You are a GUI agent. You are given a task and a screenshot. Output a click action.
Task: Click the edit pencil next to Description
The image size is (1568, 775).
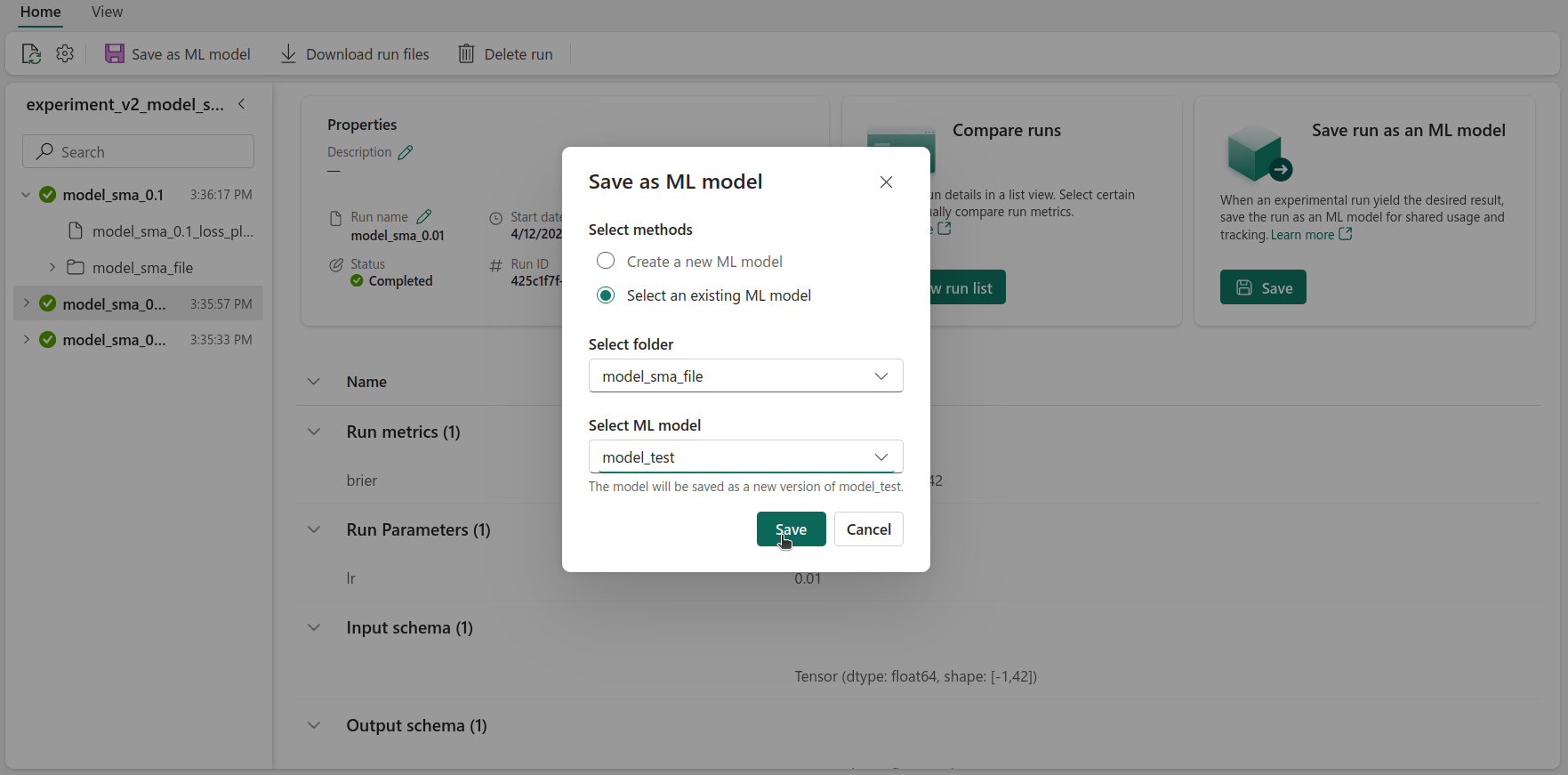point(406,153)
